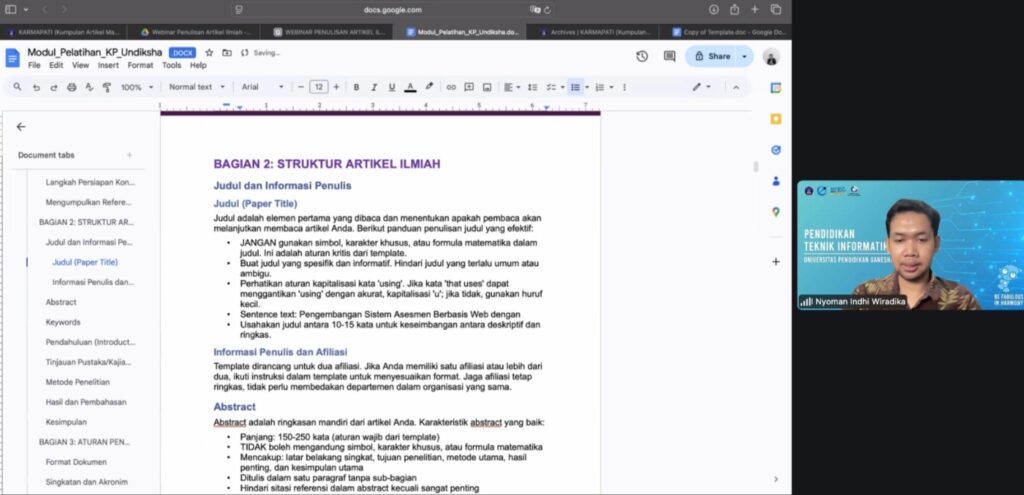Open the Arial font dropdown
The height and width of the screenshot is (495, 1024).
click(262, 87)
